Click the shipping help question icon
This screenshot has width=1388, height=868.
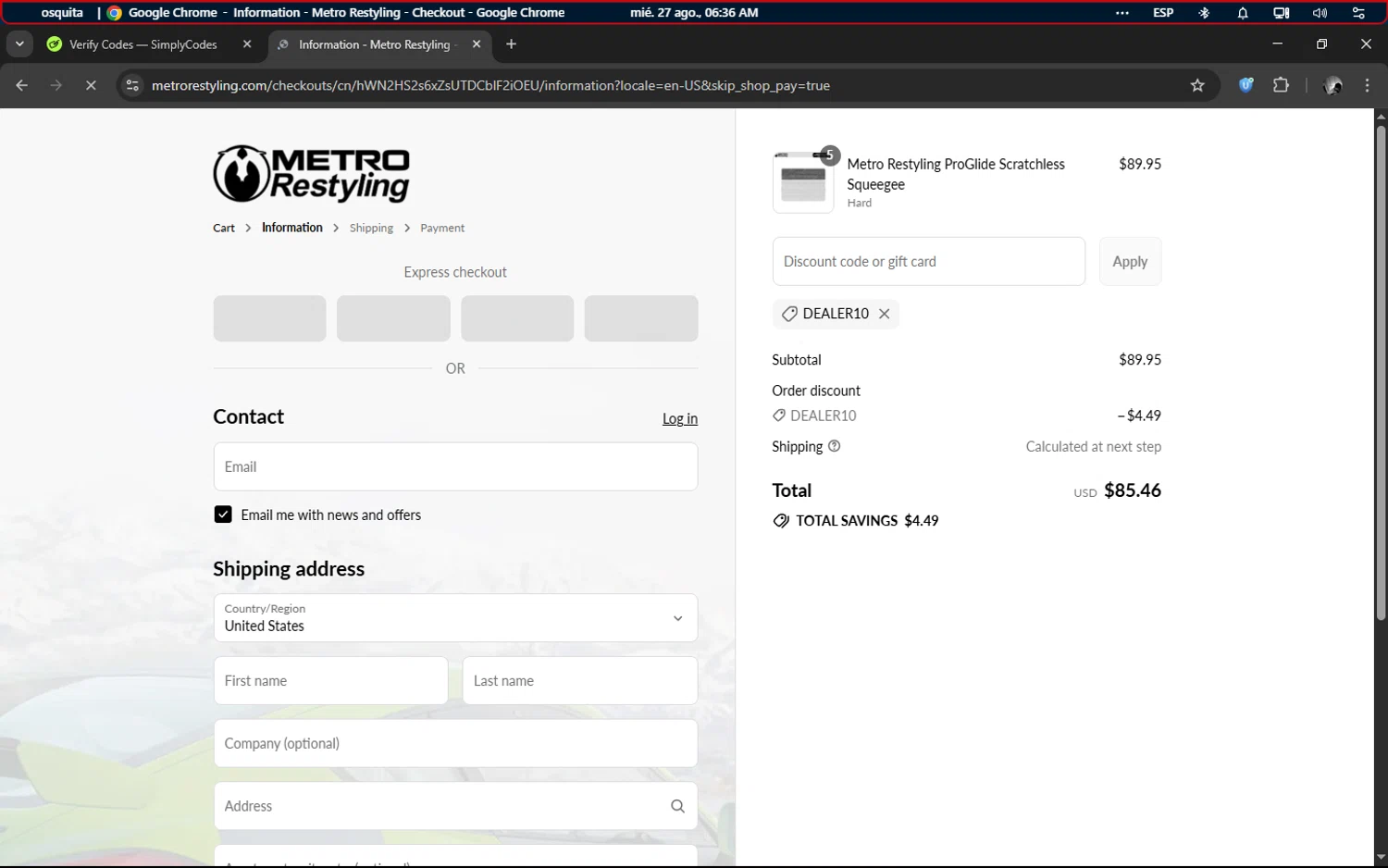click(x=834, y=446)
